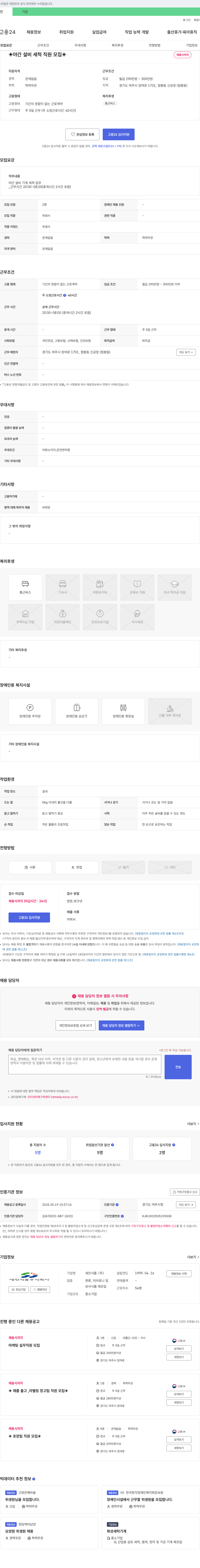
Task: Open the 채용정보 top menu
Action: [33, 32]
